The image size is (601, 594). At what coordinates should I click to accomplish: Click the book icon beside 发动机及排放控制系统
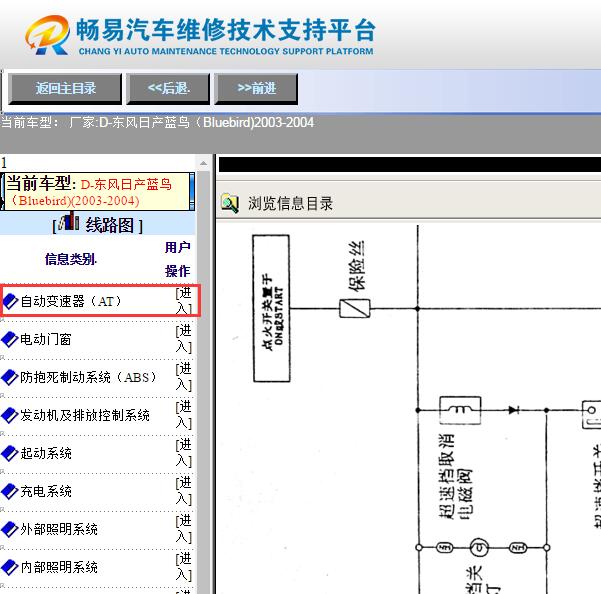tap(10, 415)
